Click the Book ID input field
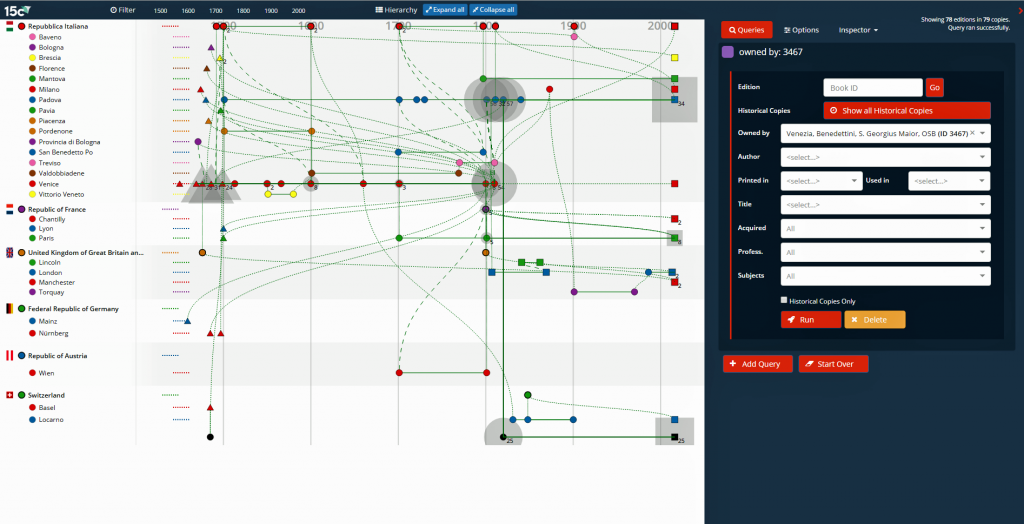The width and height of the screenshot is (1024, 524). click(872, 88)
